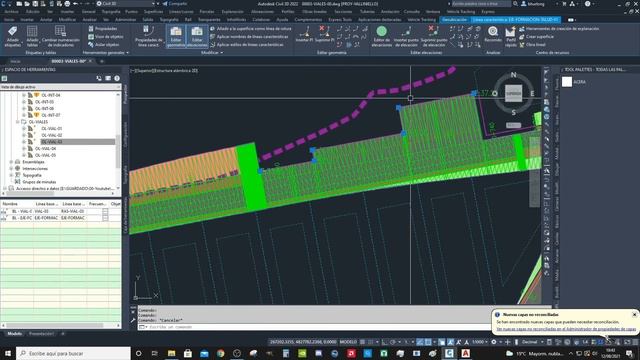Image resolution: width=640 pixels, height=360 pixels.
Task: Open the Topografía menu
Action: click(x=111, y=11)
